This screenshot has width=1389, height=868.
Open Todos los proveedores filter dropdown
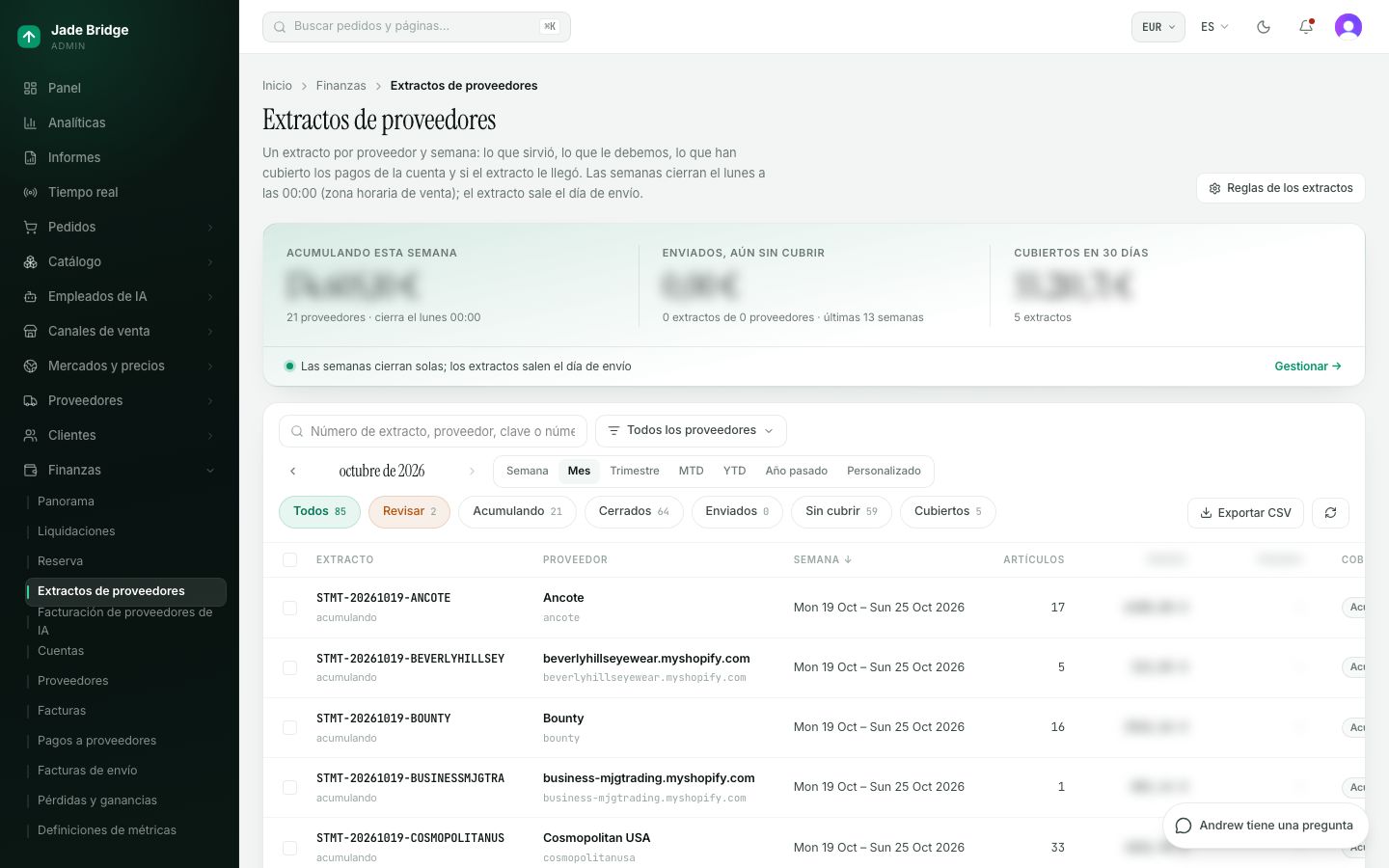(691, 431)
